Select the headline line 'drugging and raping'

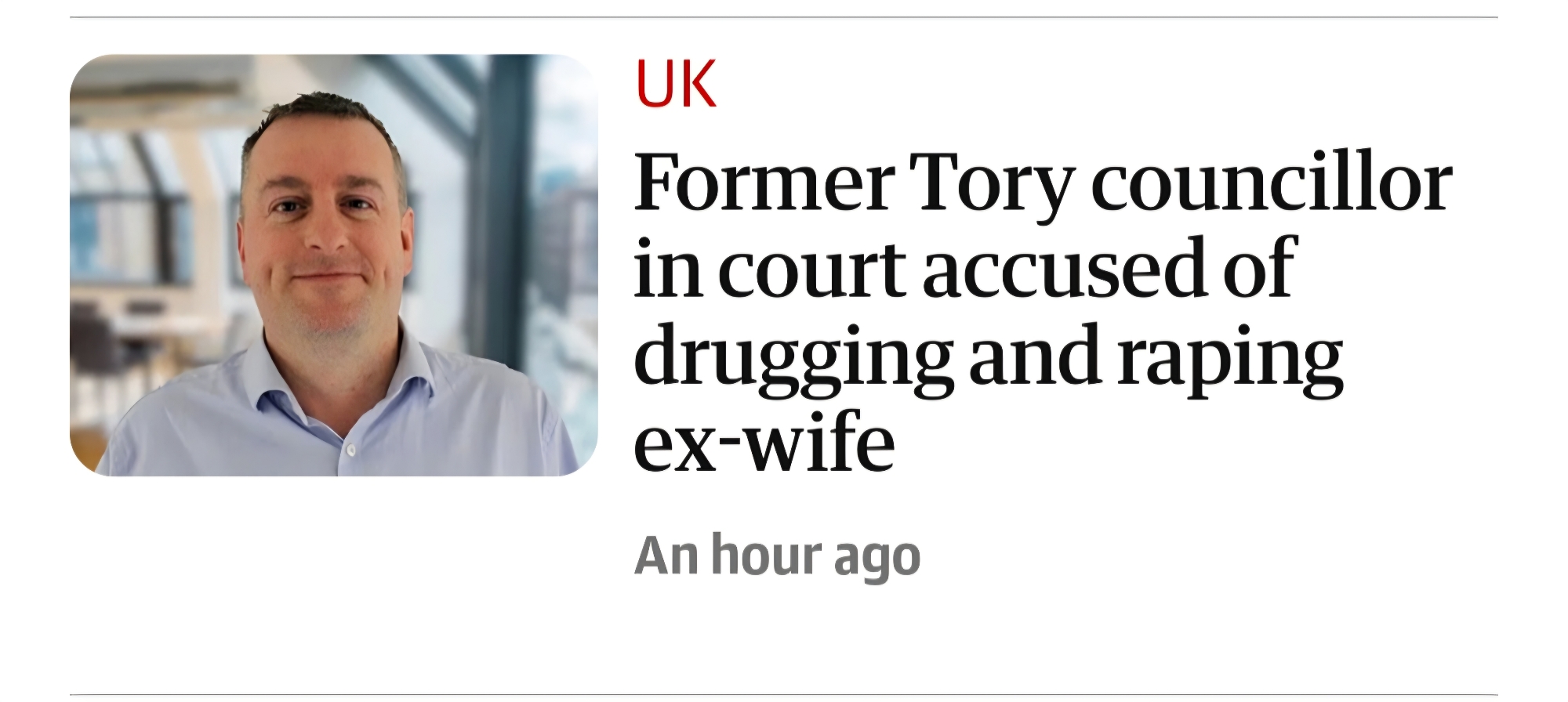coord(988,356)
